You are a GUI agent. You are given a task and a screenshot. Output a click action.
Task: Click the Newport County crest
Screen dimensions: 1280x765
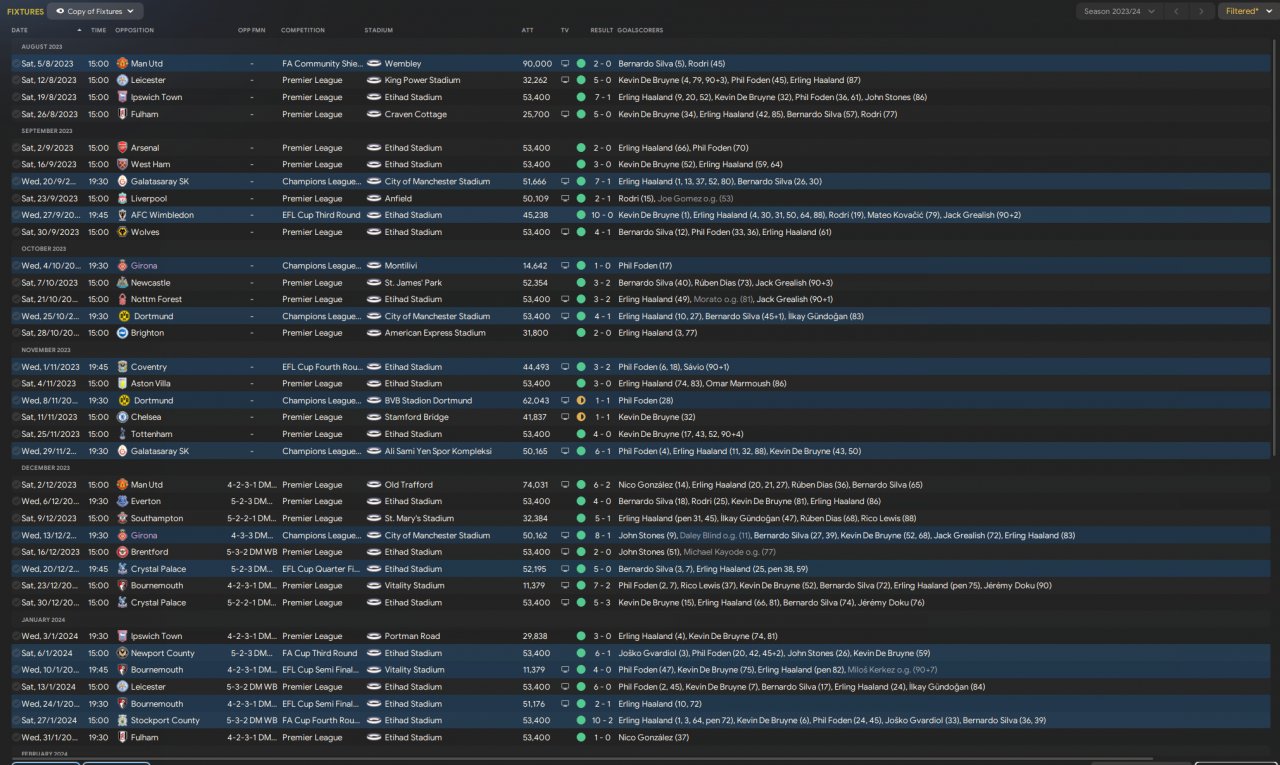[122, 653]
